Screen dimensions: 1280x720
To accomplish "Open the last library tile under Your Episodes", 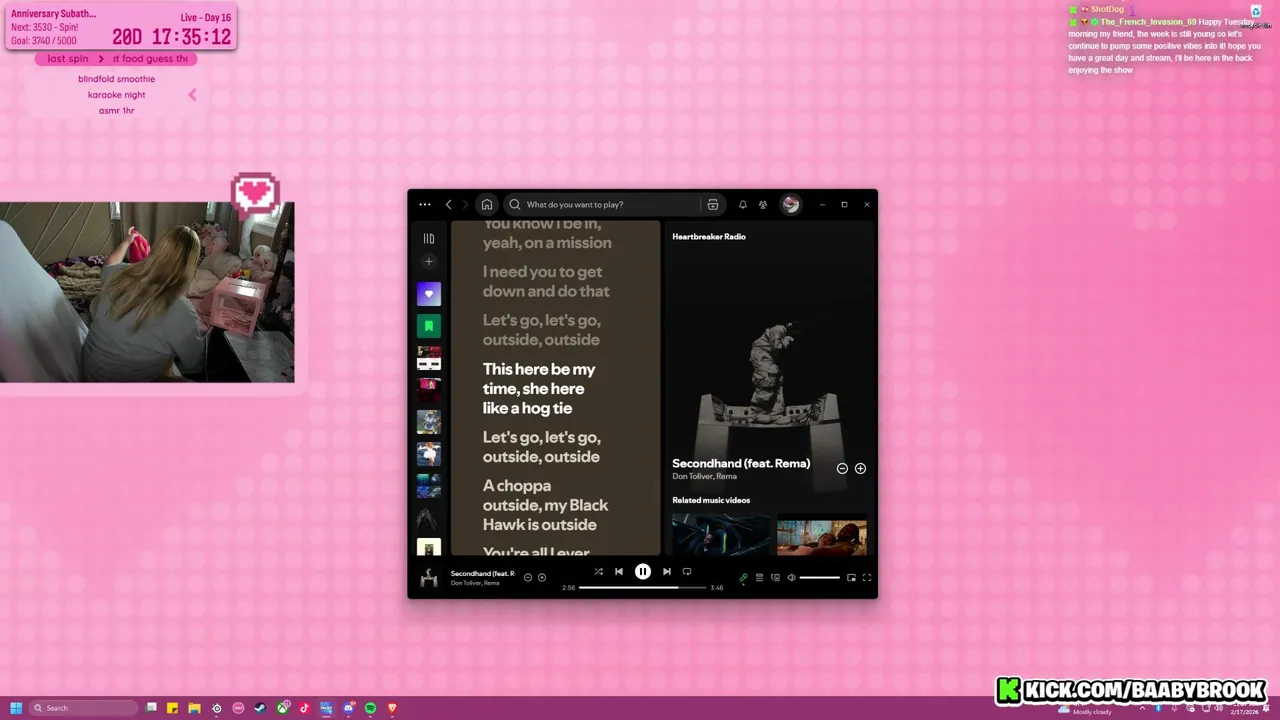I will coord(429,548).
